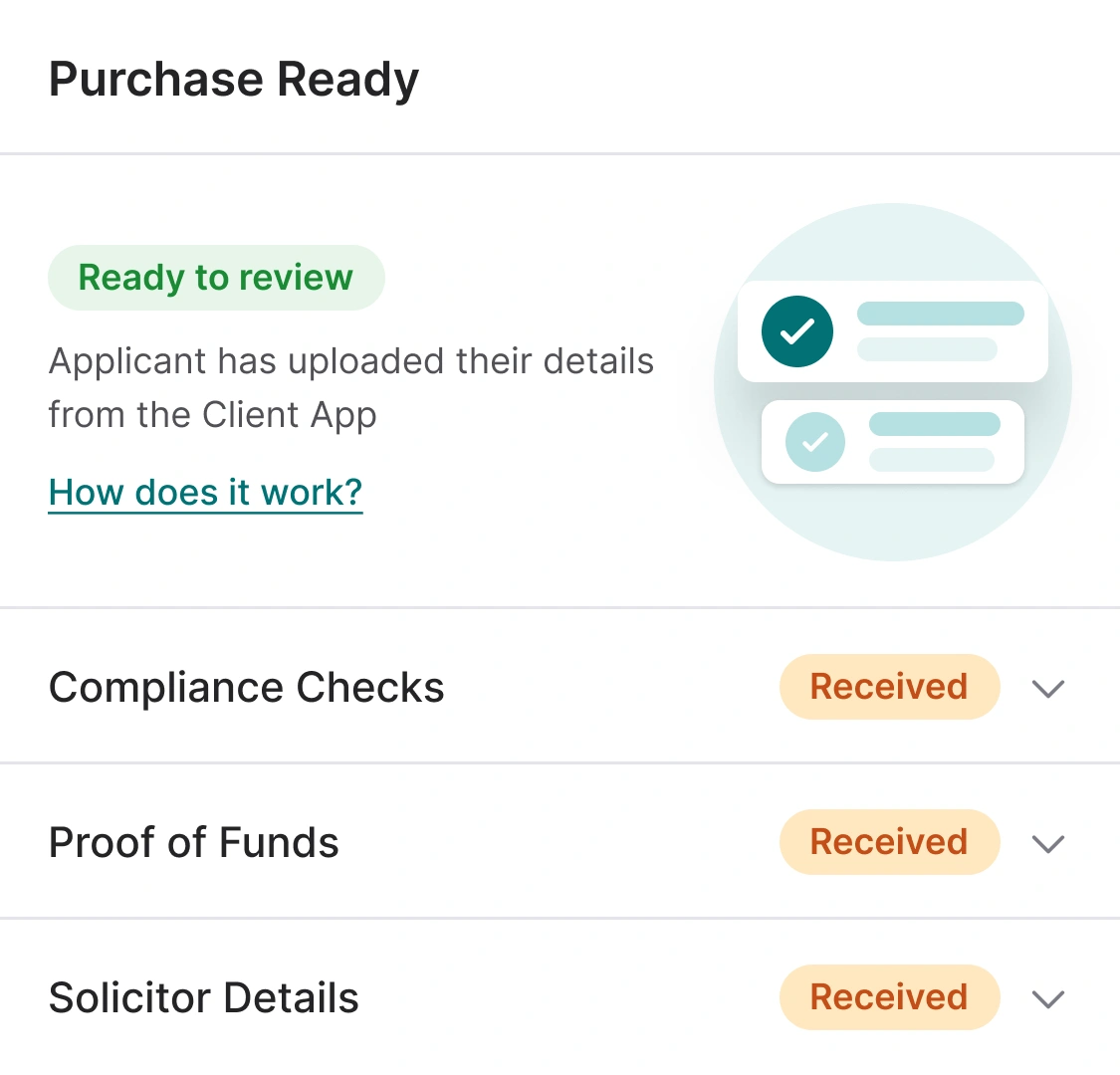Click the Received badge next to Solicitor Details

pos(889,997)
